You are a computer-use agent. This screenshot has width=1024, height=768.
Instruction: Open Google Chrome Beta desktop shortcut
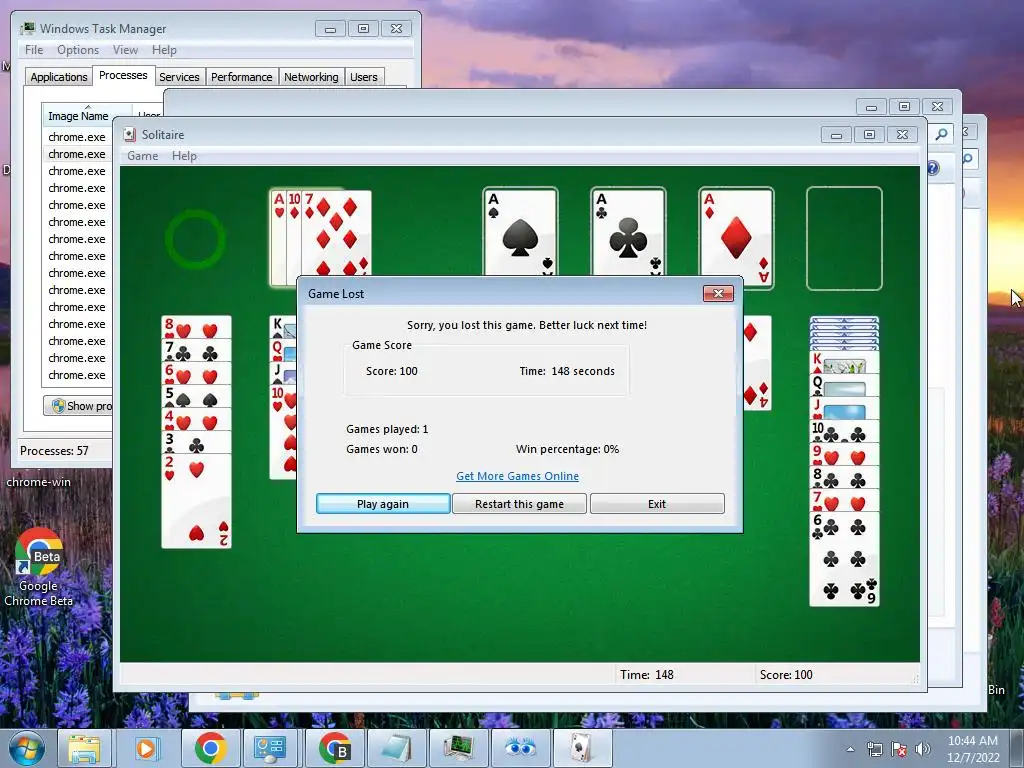[x=39, y=567]
